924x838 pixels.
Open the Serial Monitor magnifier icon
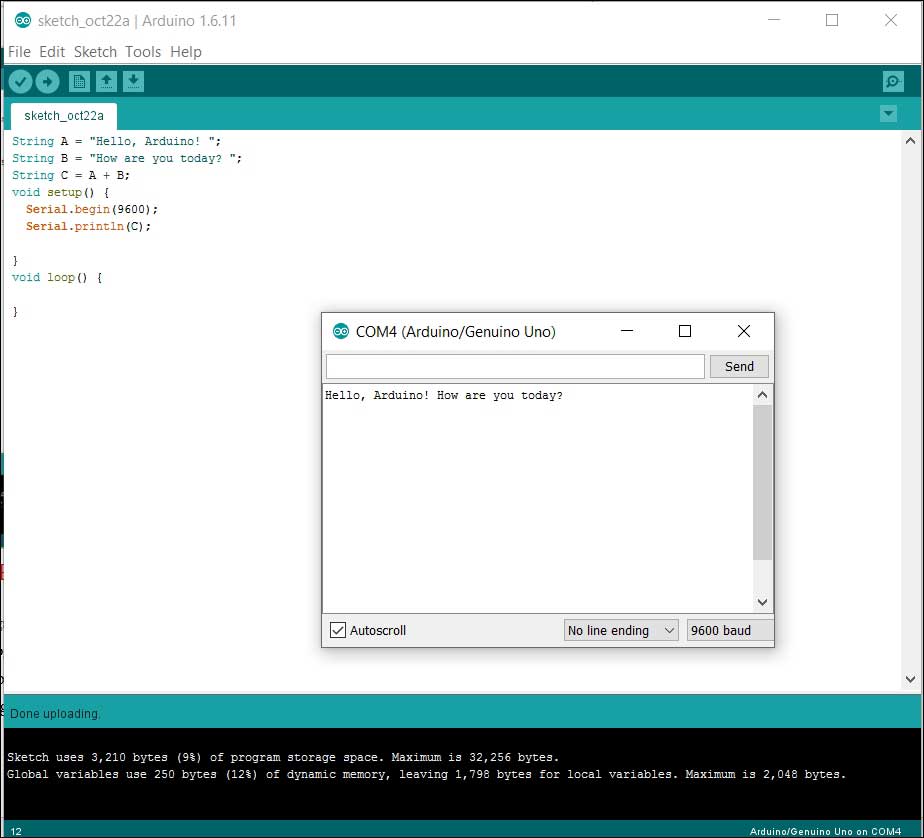pyautogui.click(x=893, y=82)
